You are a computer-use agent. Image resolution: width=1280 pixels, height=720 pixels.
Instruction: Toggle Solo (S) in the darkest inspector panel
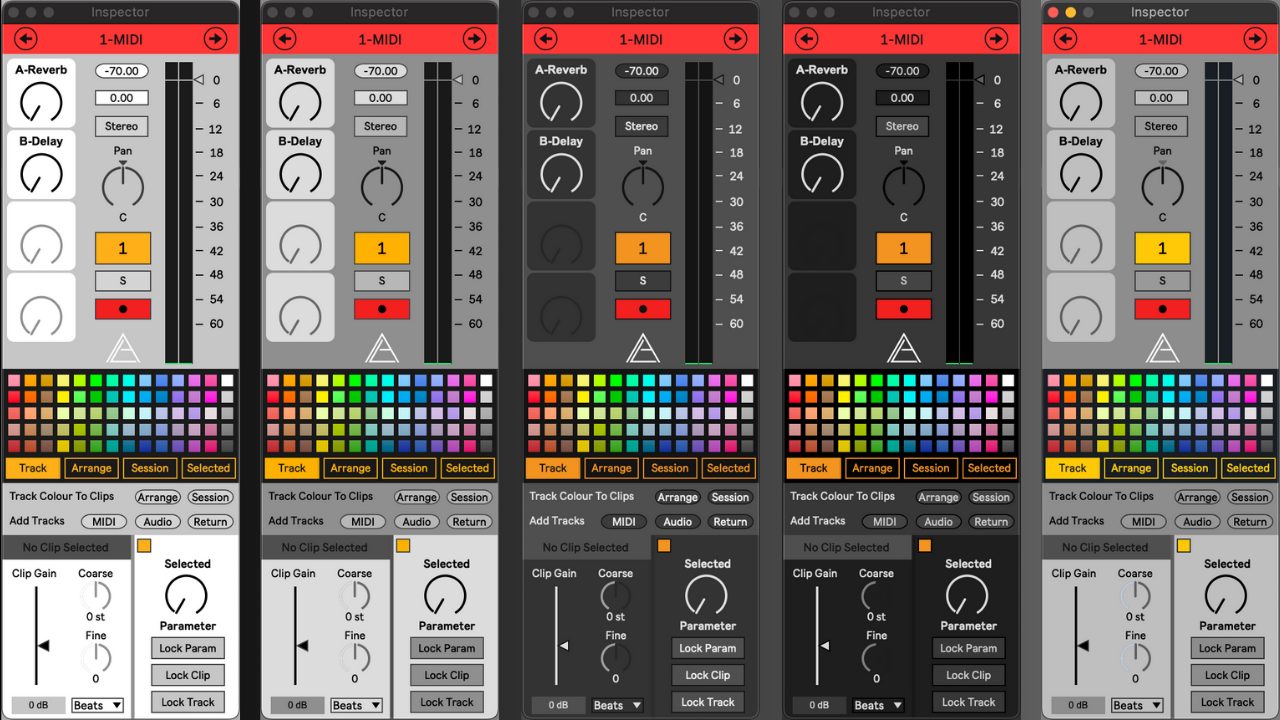903,281
